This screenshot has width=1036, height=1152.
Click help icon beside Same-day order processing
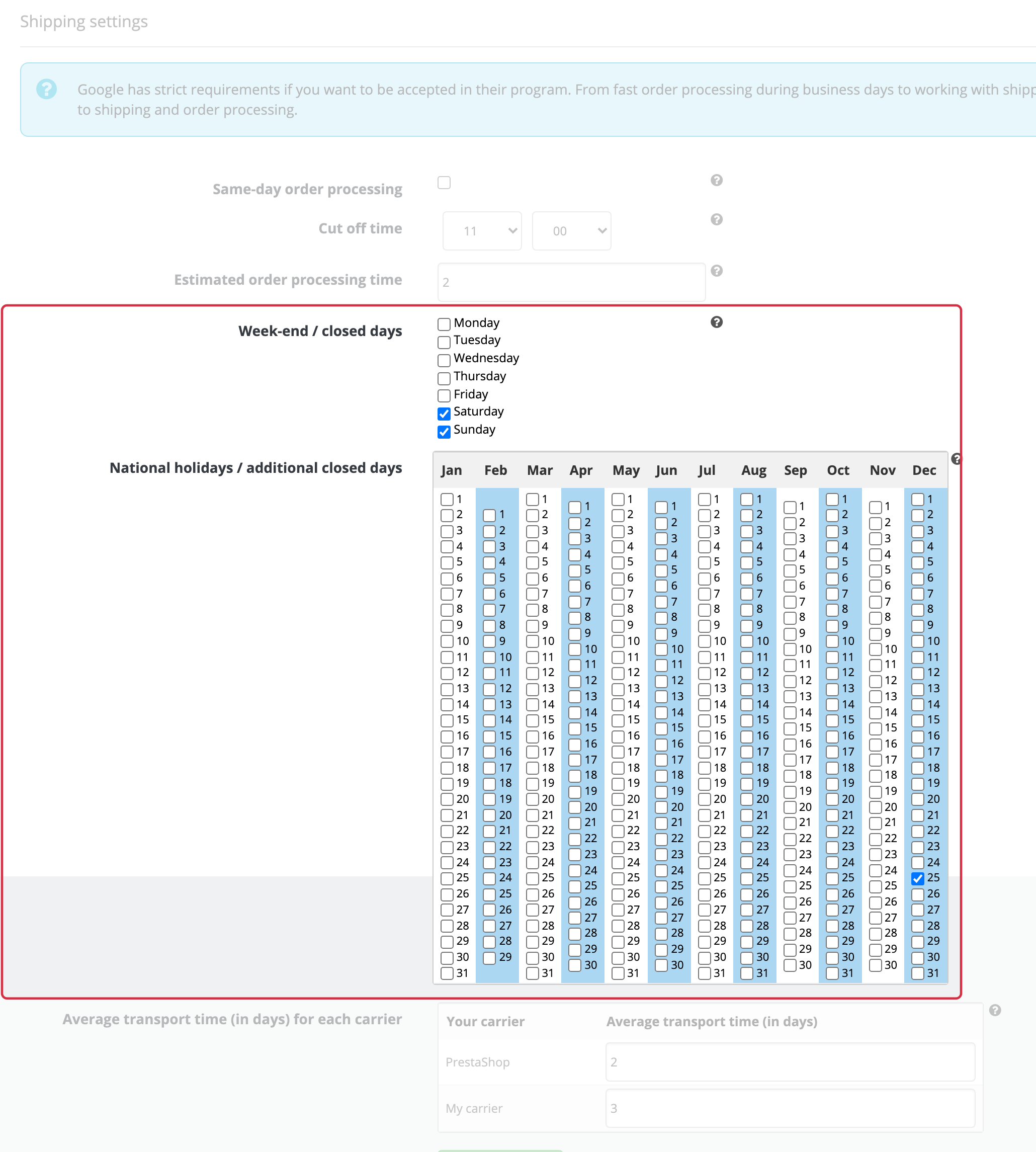click(717, 181)
